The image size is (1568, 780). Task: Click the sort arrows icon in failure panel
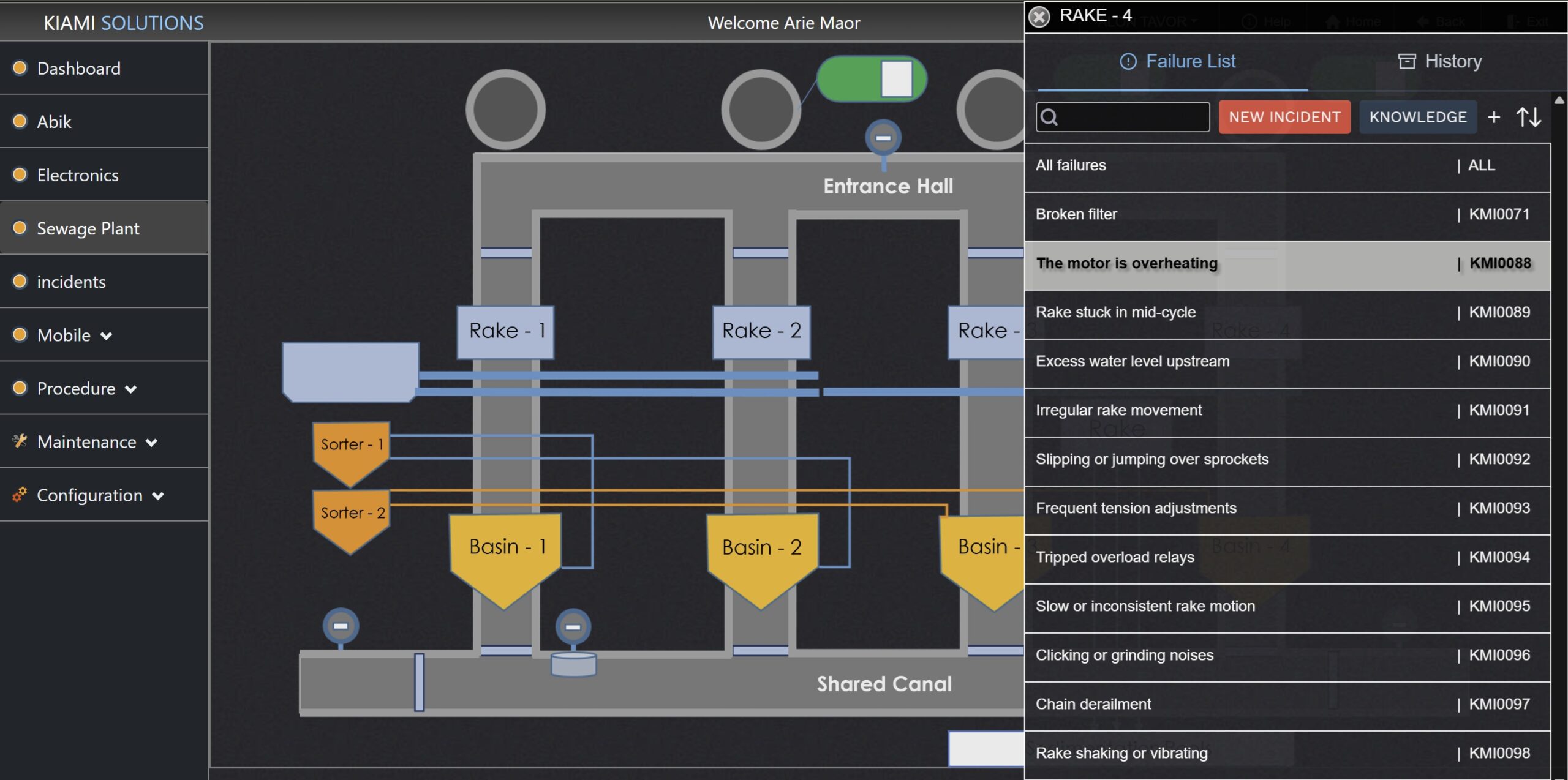[1528, 117]
